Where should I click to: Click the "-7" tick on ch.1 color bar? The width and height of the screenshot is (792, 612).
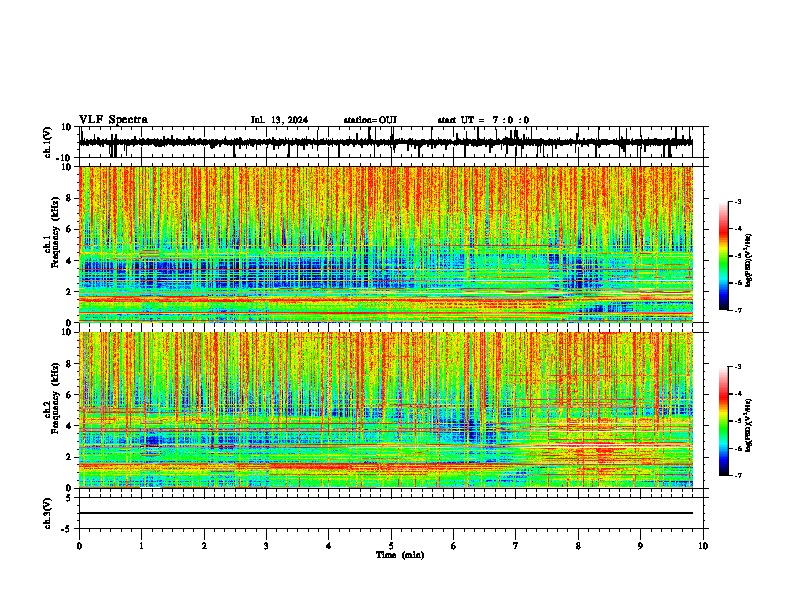pyautogui.click(x=737, y=310)
